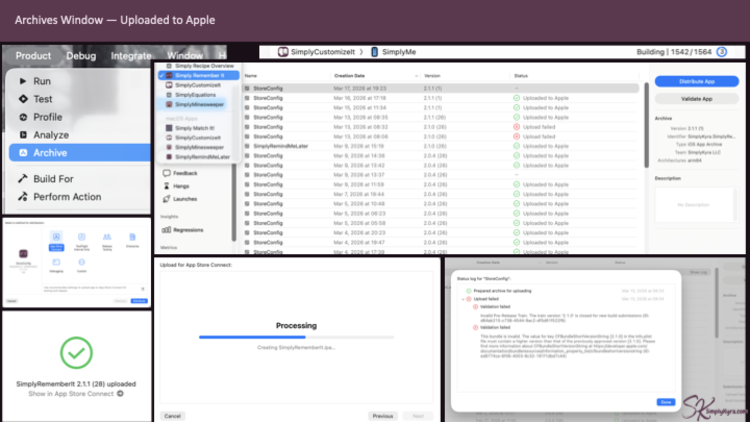Click the Perform Action icon
750x422 pixels.
pos(22,196)
